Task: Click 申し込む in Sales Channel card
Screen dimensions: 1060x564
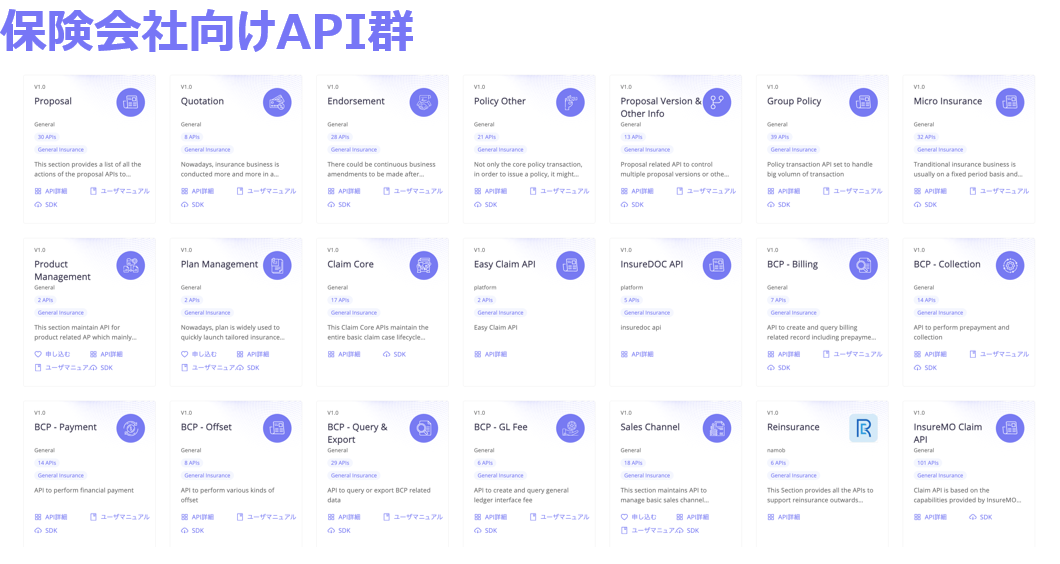Action: (x=638, y=517)
